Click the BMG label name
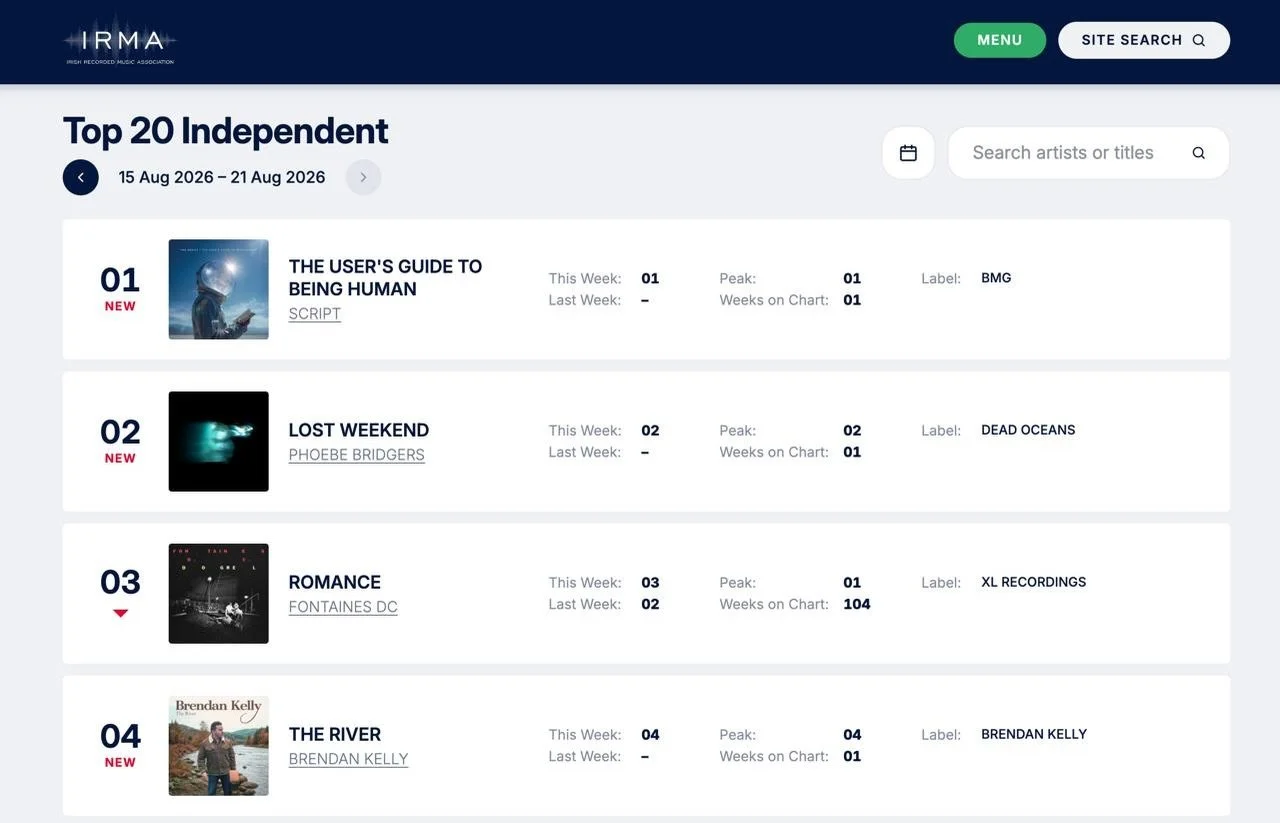Viewport: 1280px width, 823px height. click(x=996, y=278)
